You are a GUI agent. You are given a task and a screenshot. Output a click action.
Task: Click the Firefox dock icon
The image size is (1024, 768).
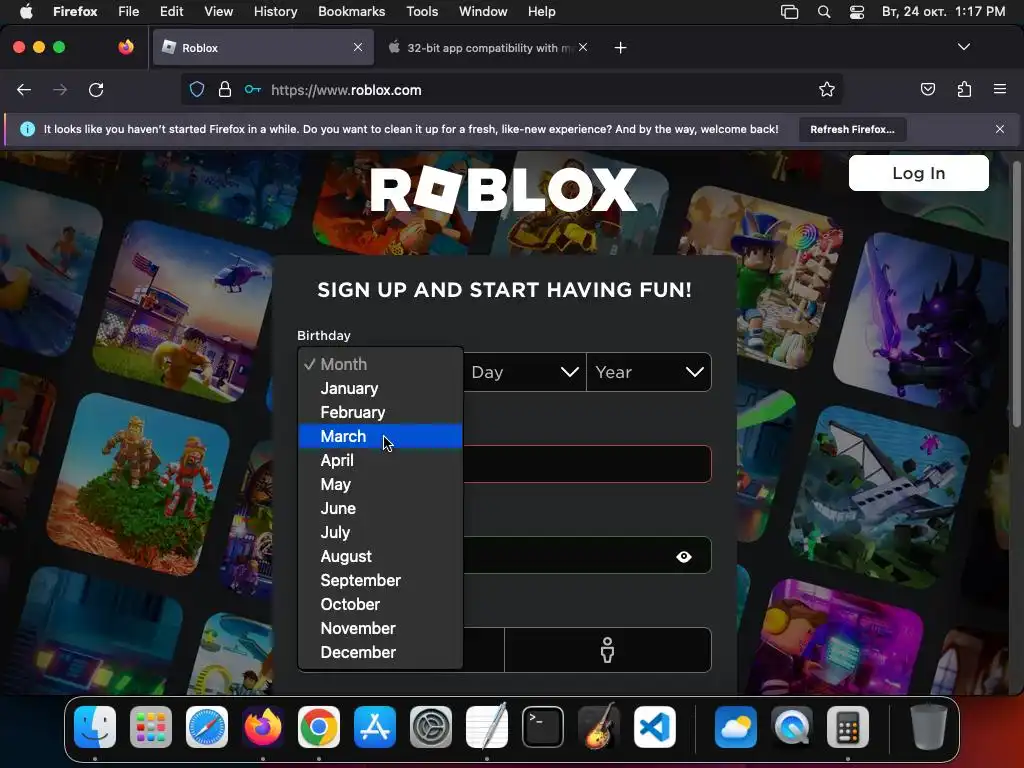(x=263, y=727)
